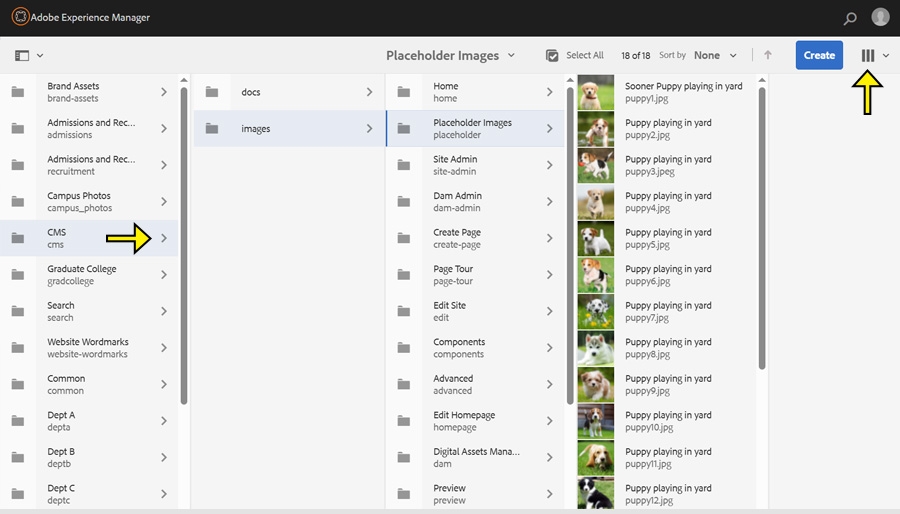Select the Campus Photos folder icon

coord(18,201)
